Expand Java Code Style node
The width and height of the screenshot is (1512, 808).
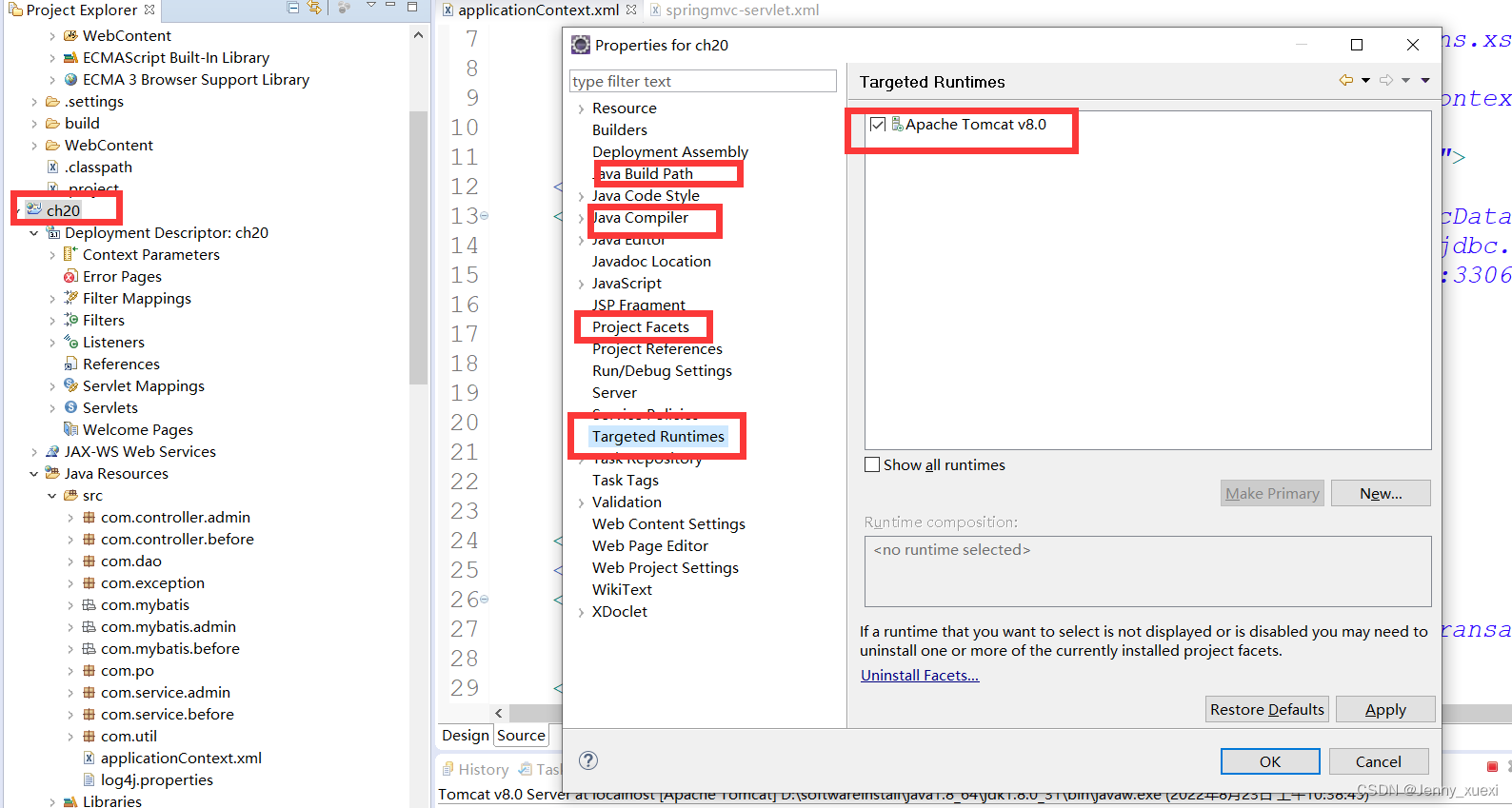coord(581,196)
